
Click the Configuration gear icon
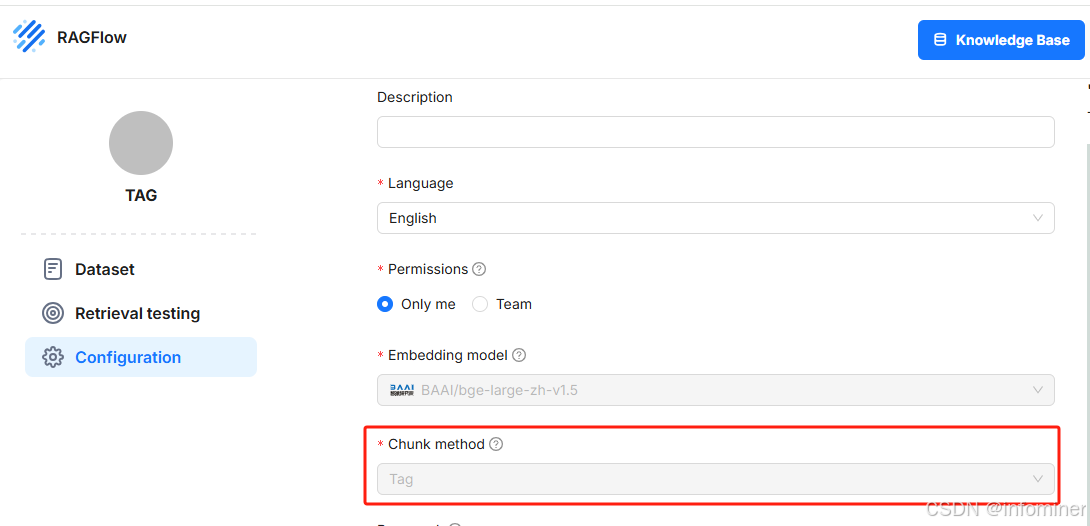[53, 357]
